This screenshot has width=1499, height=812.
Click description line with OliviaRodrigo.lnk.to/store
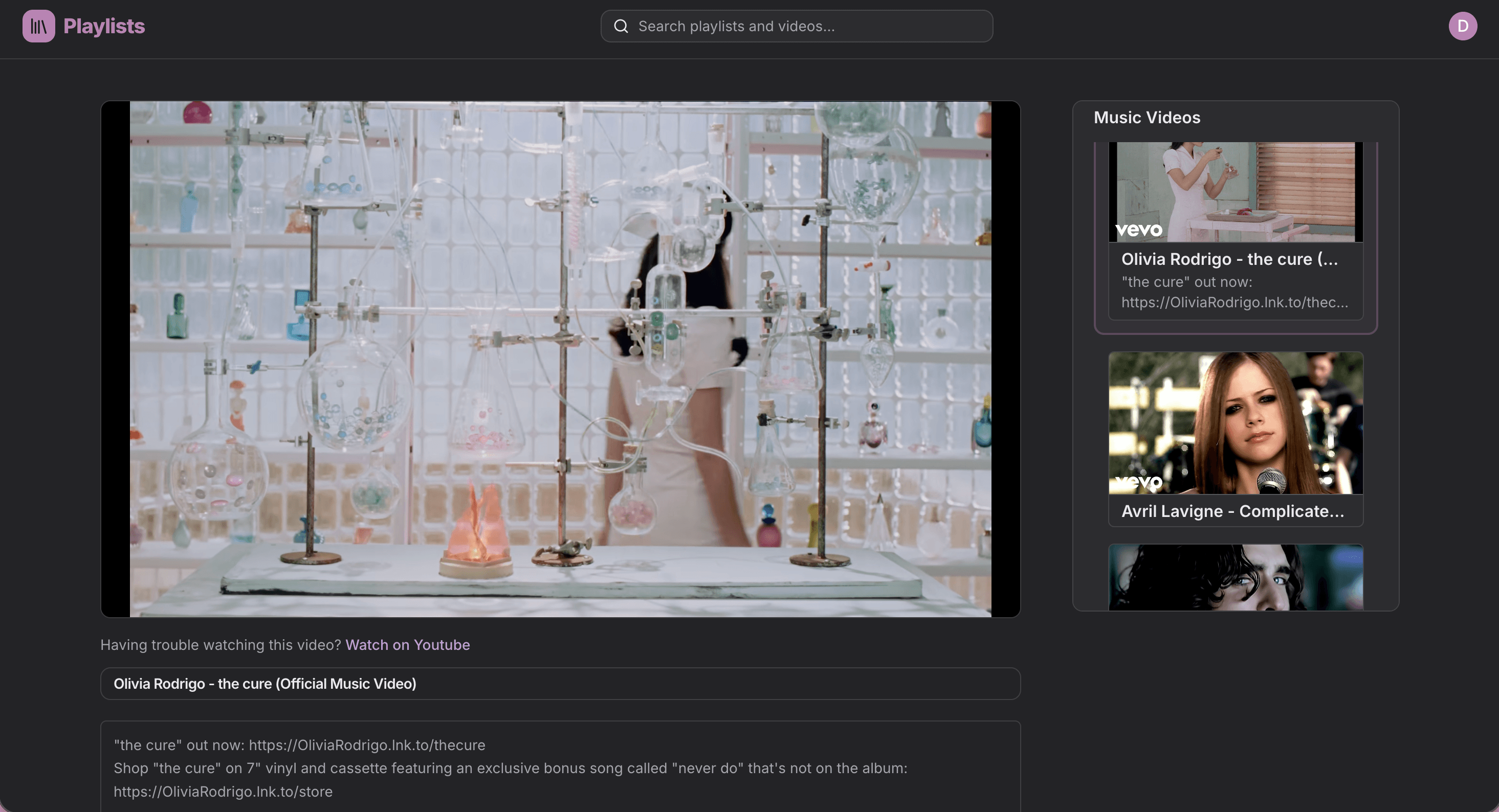coord(223,792)
